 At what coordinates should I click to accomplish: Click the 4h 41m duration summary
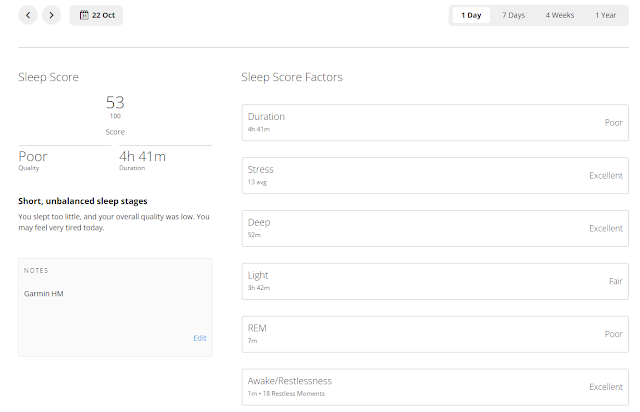click(142, 156)
